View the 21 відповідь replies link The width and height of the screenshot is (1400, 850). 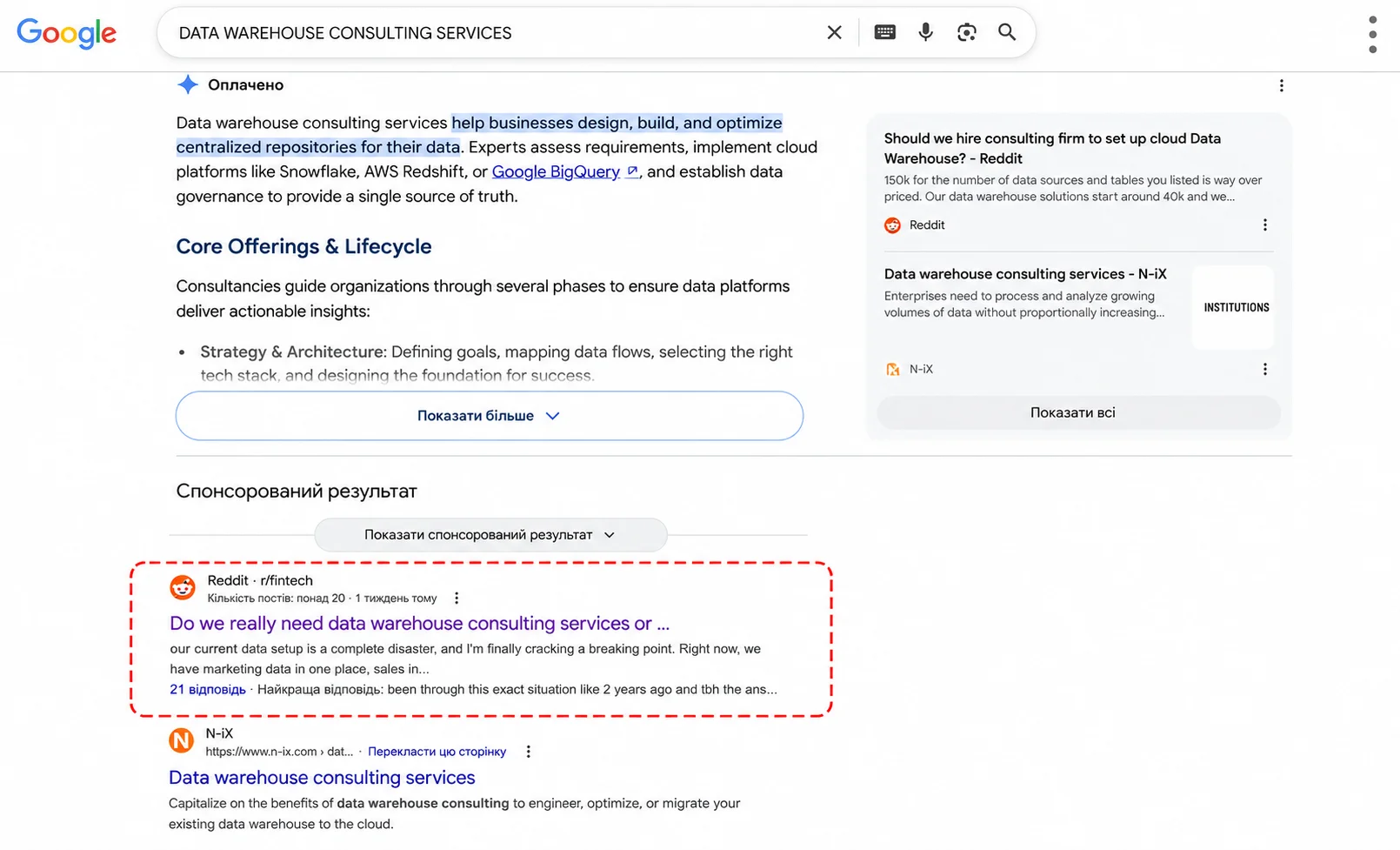pyautogui.click(x=208, y=689)
